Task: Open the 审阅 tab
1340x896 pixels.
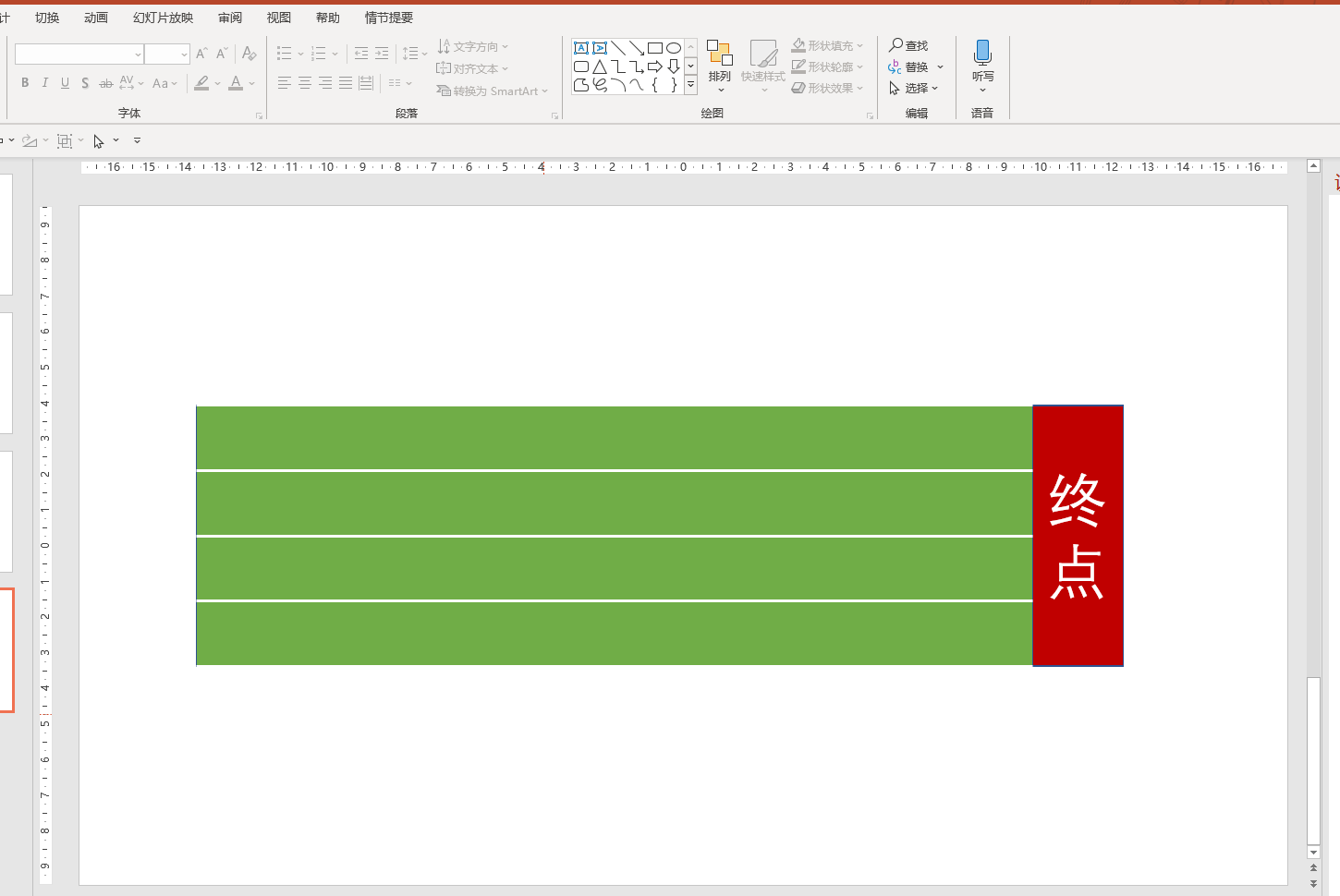Action: click(230, 18)
